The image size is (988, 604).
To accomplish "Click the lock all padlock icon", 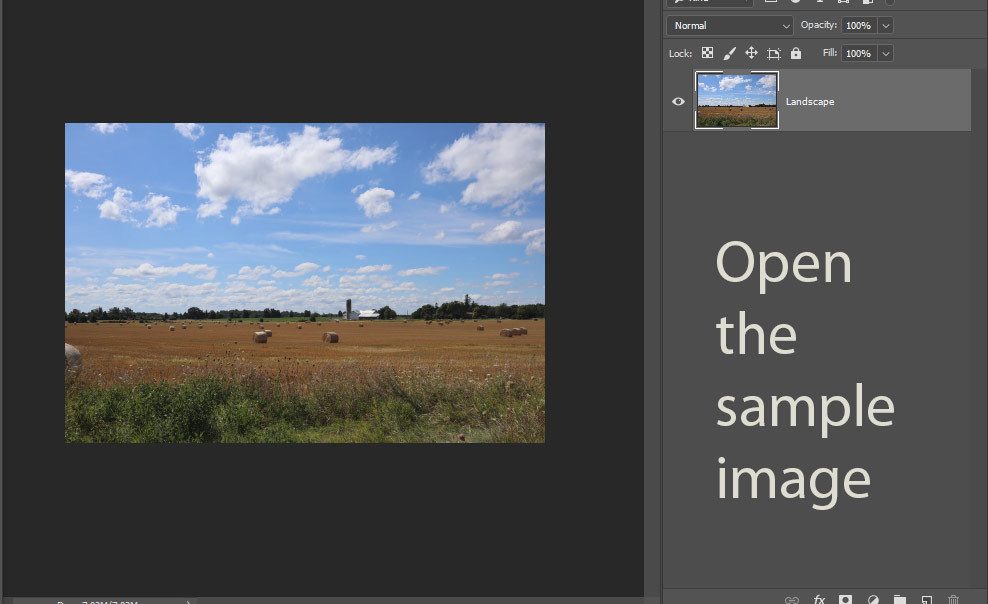I will pyautogui.click(x=796, y=53).
